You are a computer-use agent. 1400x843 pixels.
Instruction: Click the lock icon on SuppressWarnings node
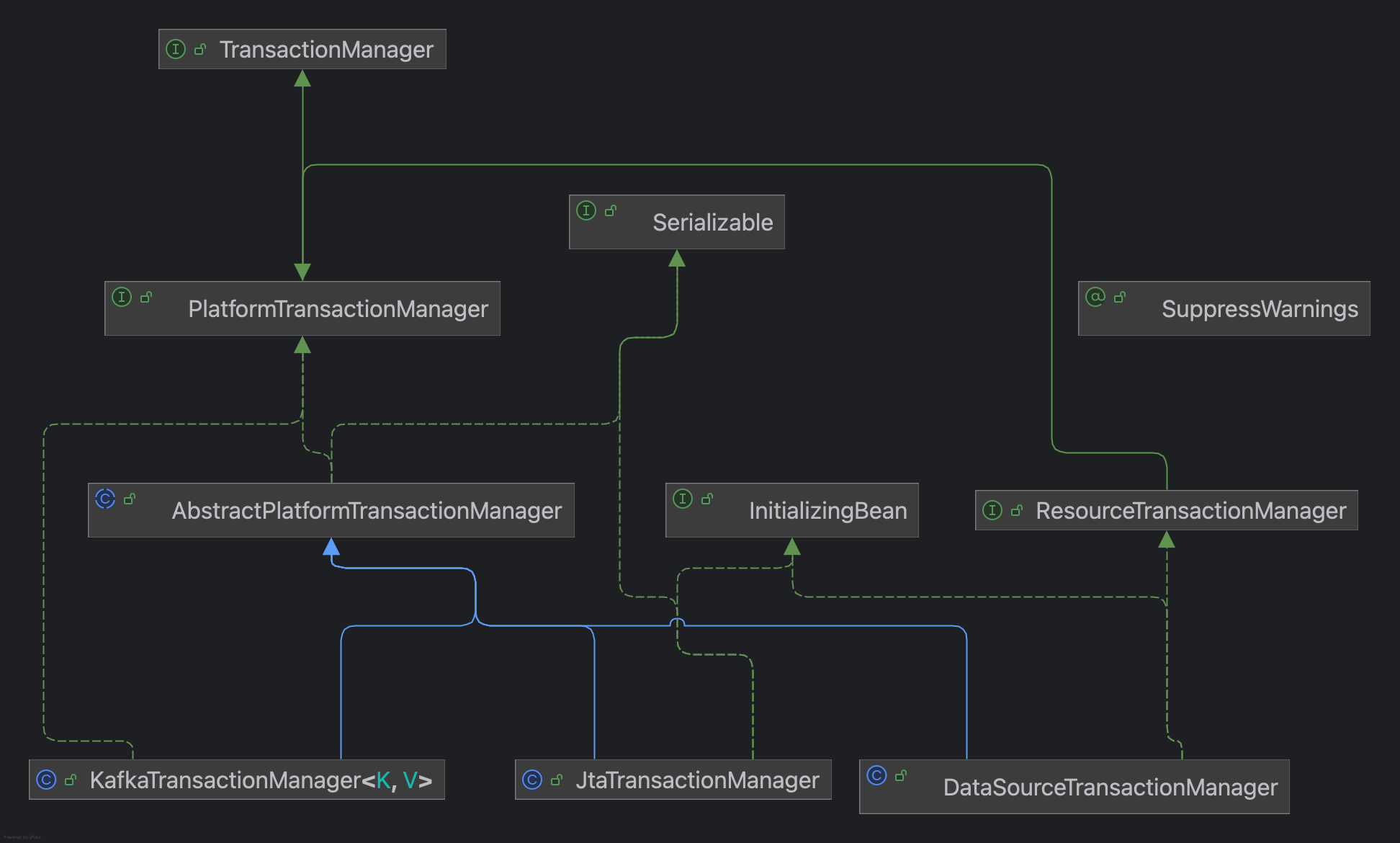click(1120, 297)
